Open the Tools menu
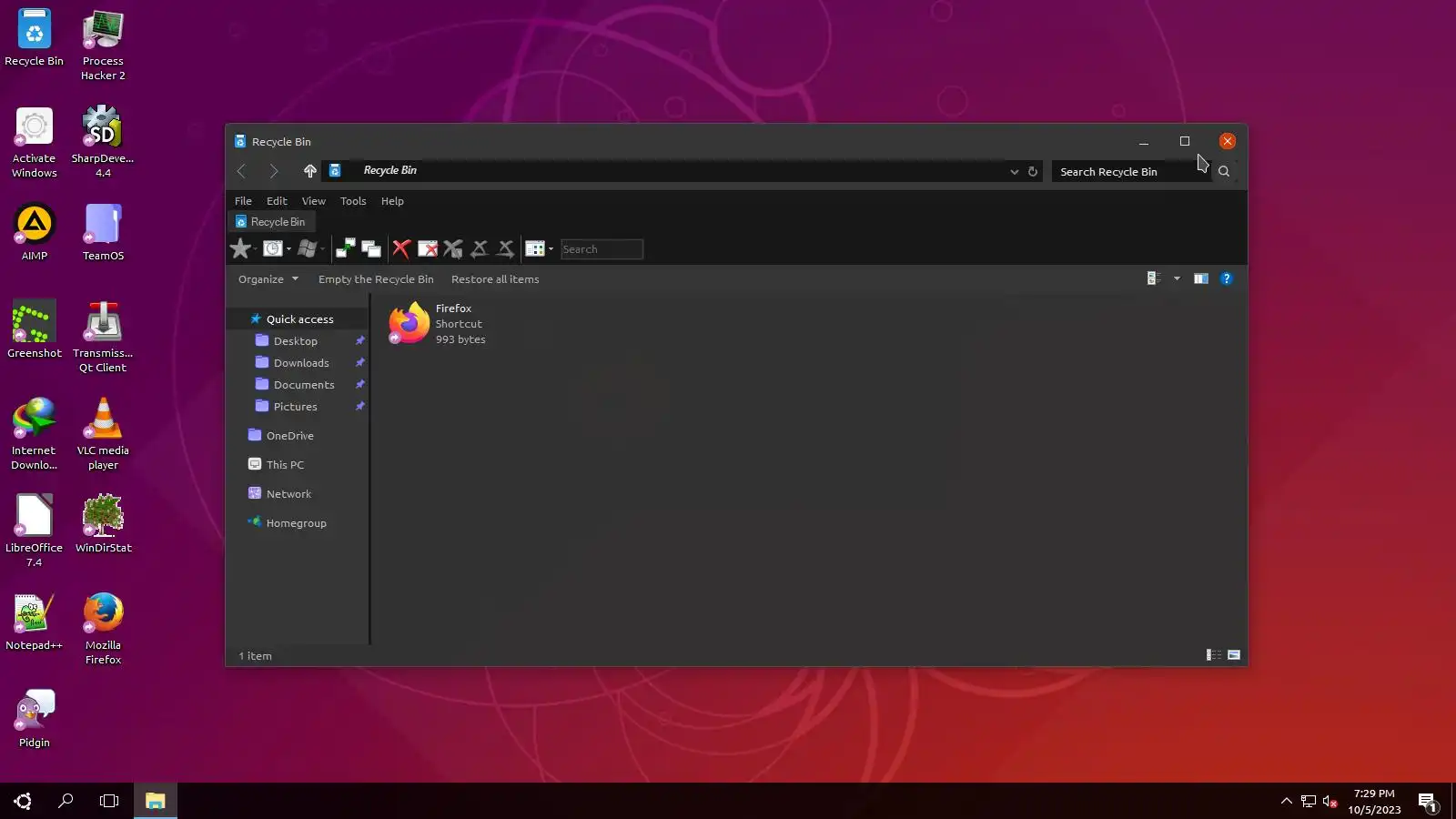 tap(353, 201)
